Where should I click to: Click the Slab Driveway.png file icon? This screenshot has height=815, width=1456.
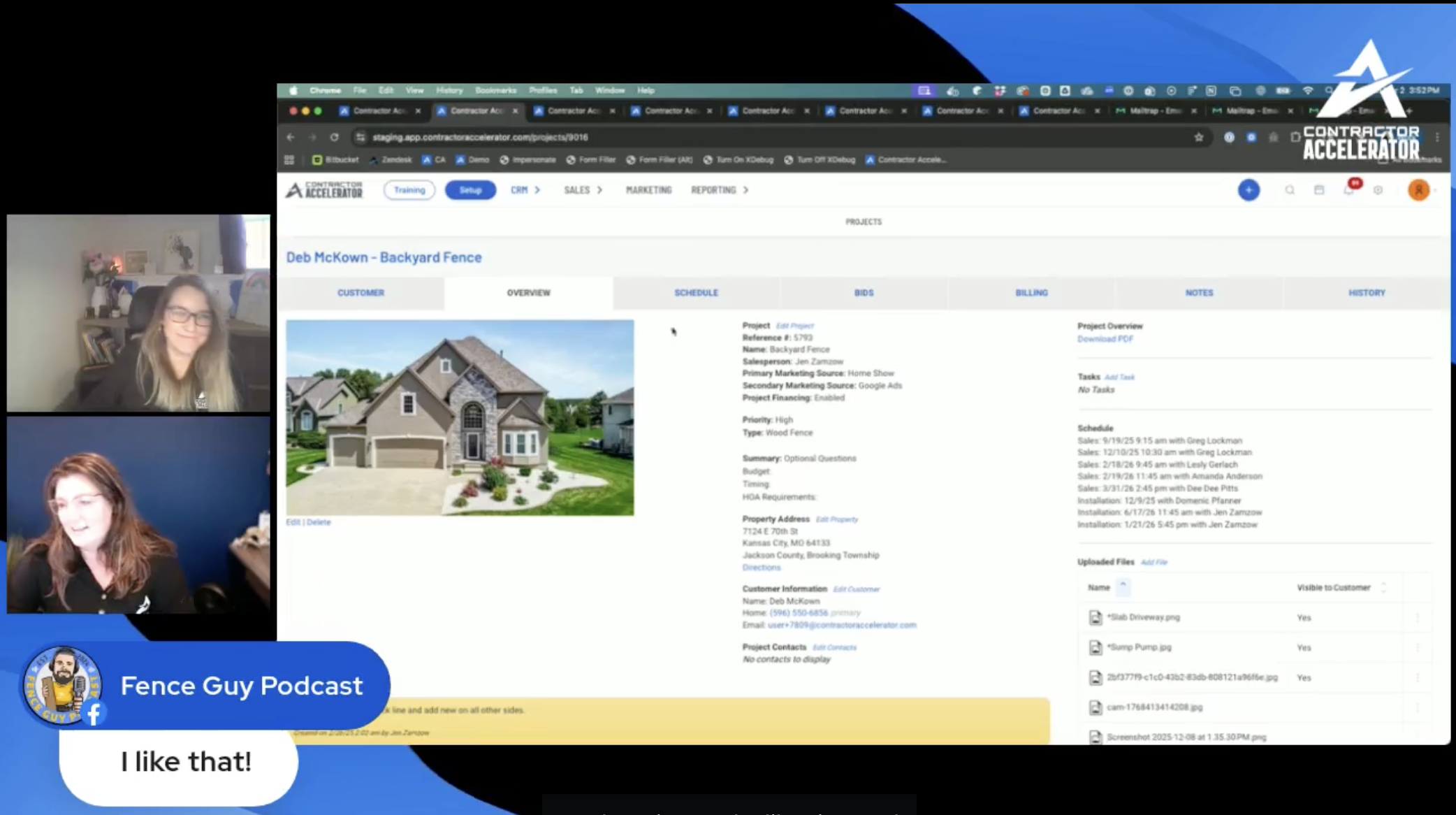pos(1095,617)
